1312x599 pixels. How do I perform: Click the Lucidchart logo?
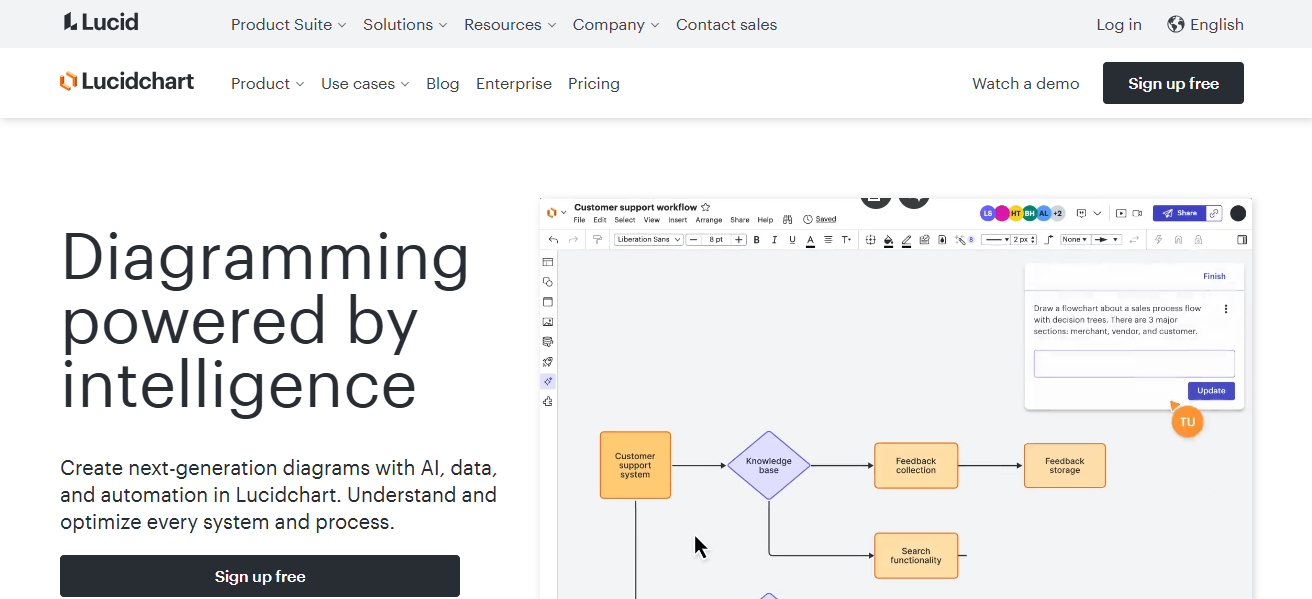pos(127,82)
